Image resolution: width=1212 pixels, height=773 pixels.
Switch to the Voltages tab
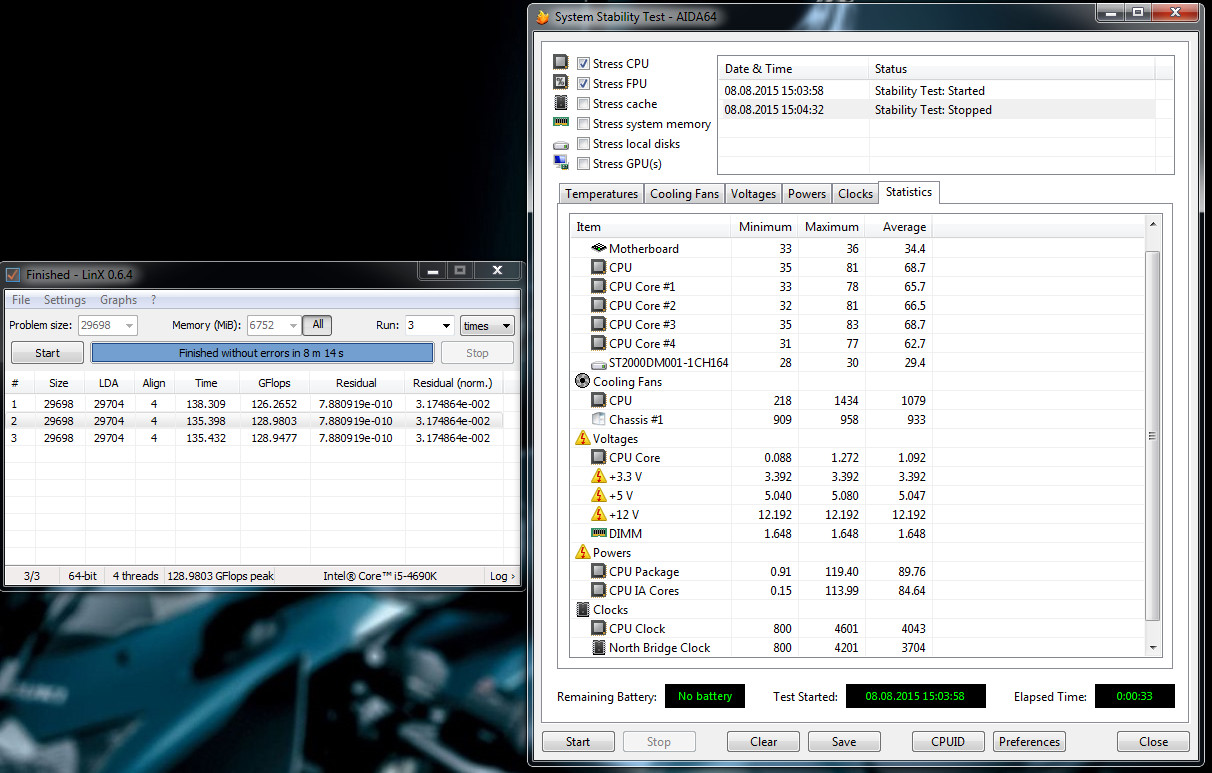point(753,194)
